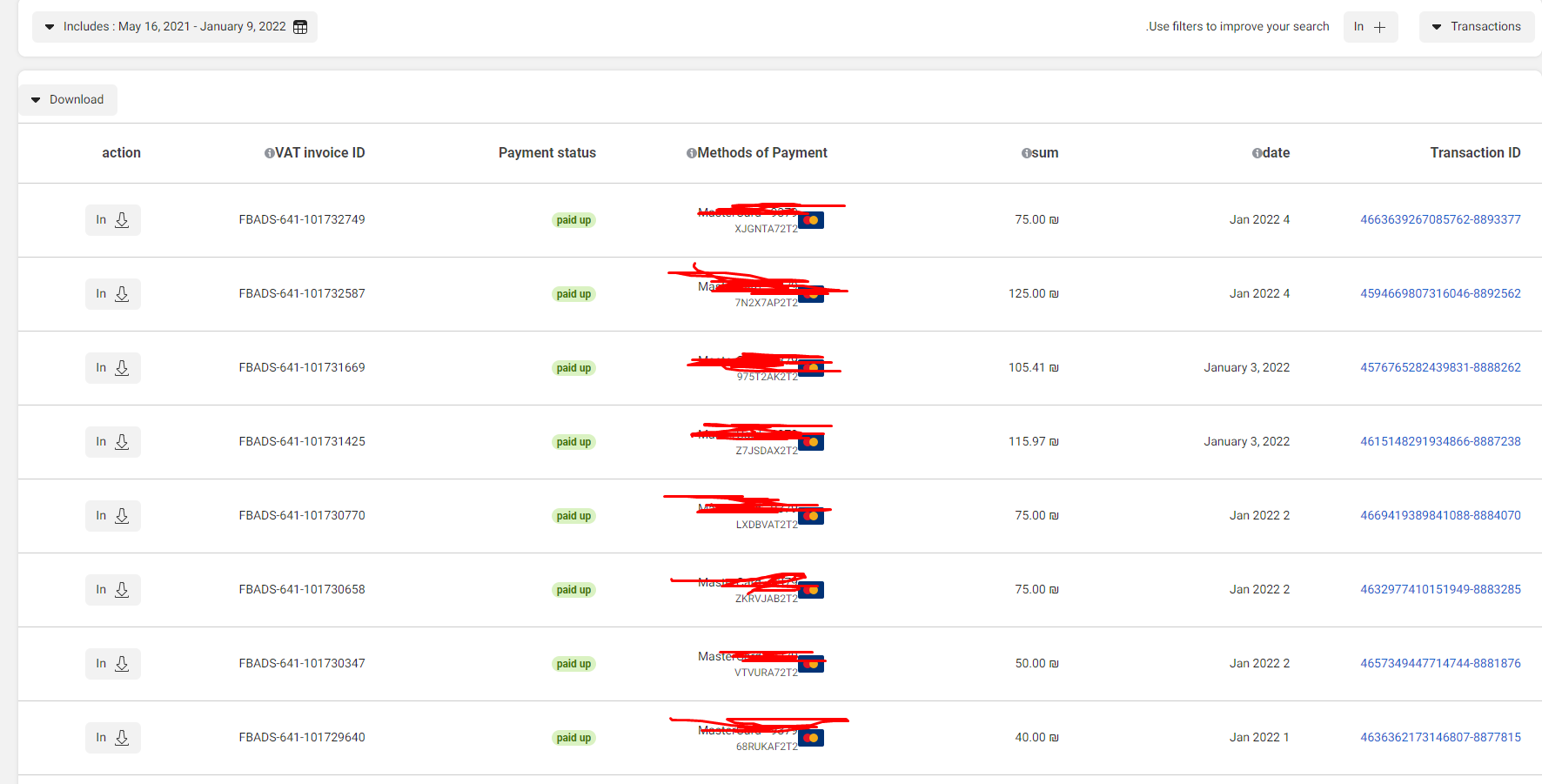
Task: Click the action column header
Action: [x=121, y=153]
